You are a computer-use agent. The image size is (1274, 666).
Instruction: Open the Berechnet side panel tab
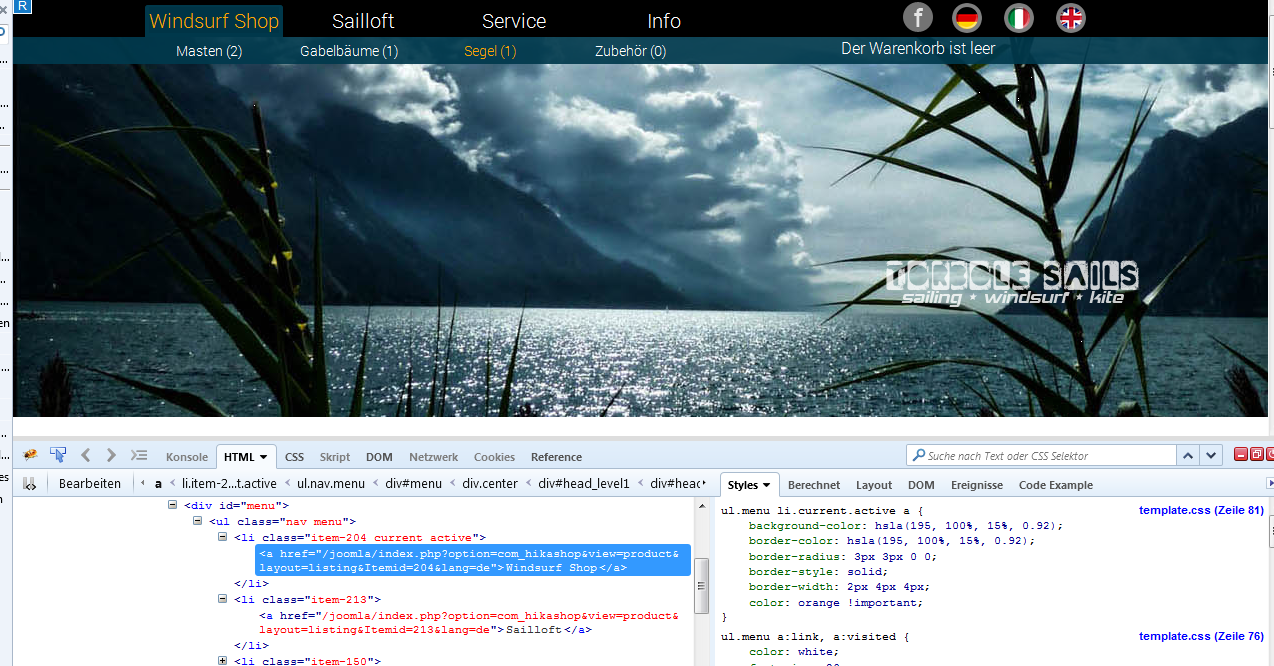coord(813,485)
